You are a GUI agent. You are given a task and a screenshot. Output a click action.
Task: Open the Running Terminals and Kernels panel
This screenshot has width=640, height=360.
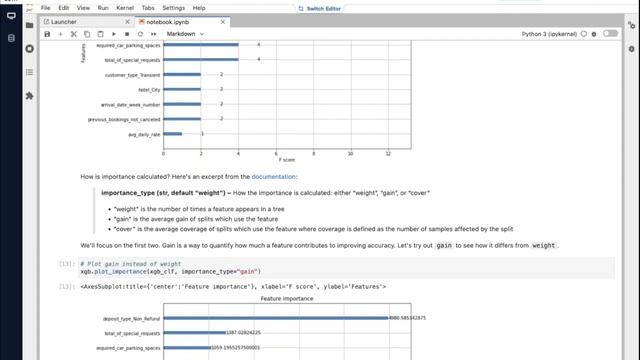(x=29, y=49)
